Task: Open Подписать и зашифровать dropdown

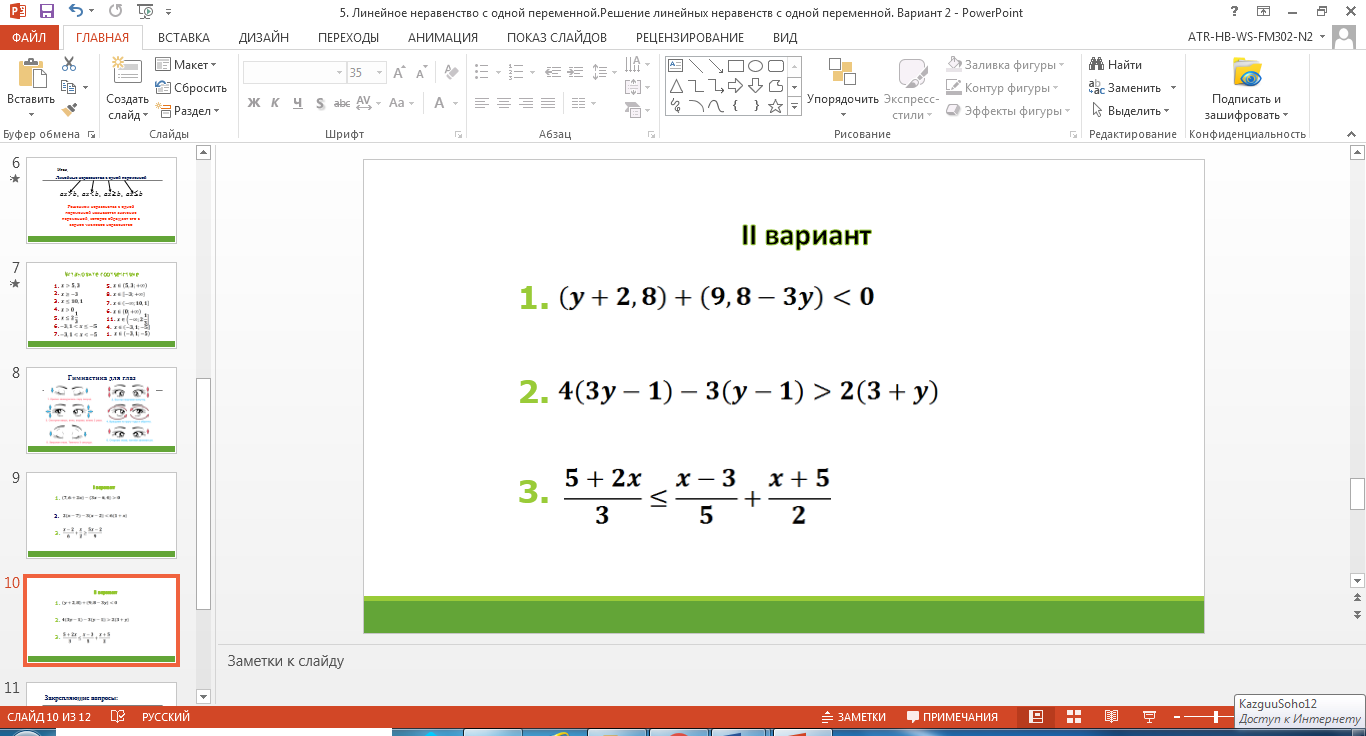Action: [x=1246, y=88]
